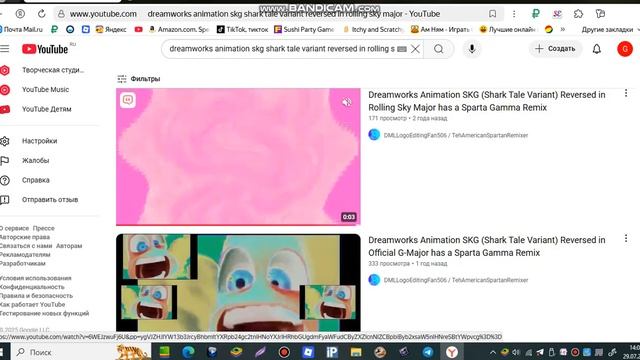Open the Itchy and Scratchy bookmark

(373, 29)
